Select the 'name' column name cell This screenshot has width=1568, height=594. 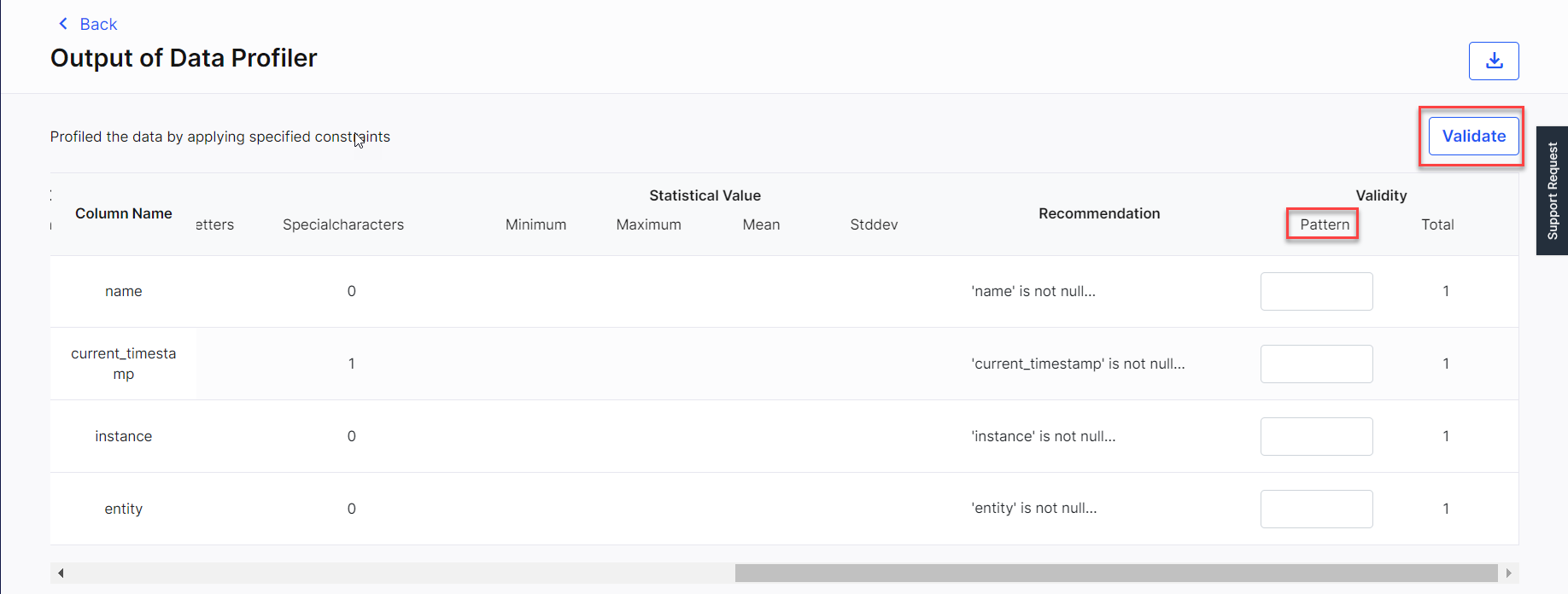point(124,291)
